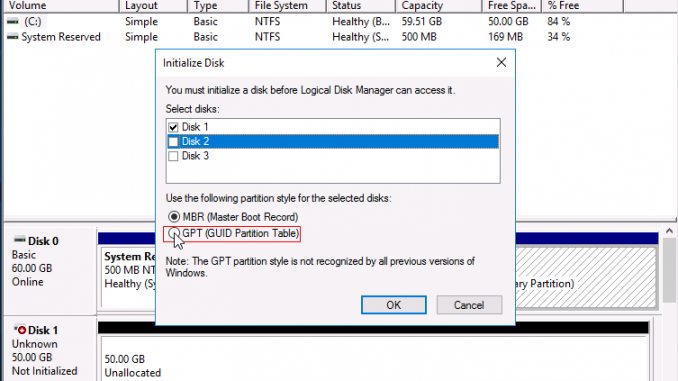Click the disk pane scrollbar up arrow
The height and width of the screenshot is (381, 678).
[669, 231]
